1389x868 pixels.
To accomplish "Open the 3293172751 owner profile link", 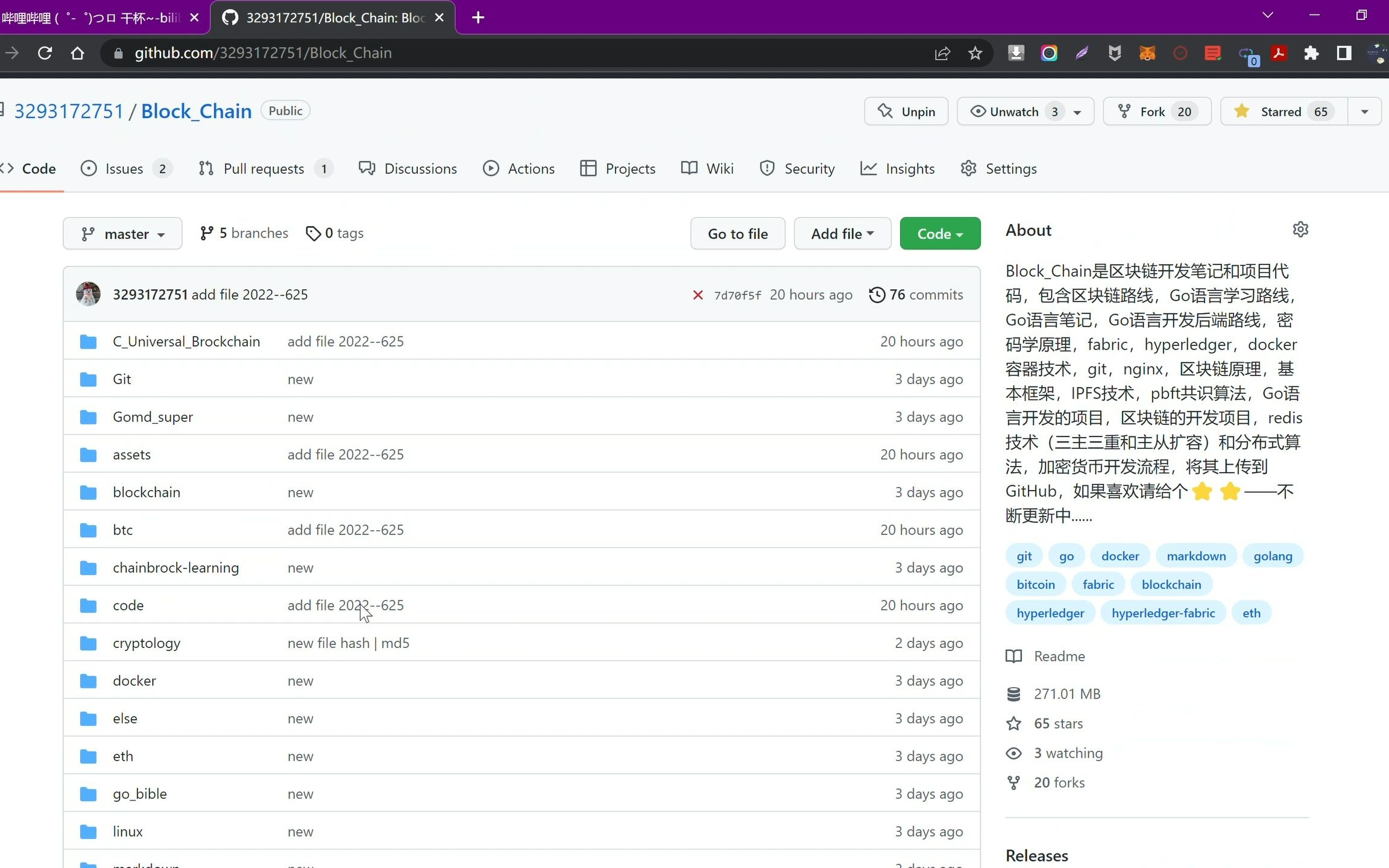I will coord(69,112).
